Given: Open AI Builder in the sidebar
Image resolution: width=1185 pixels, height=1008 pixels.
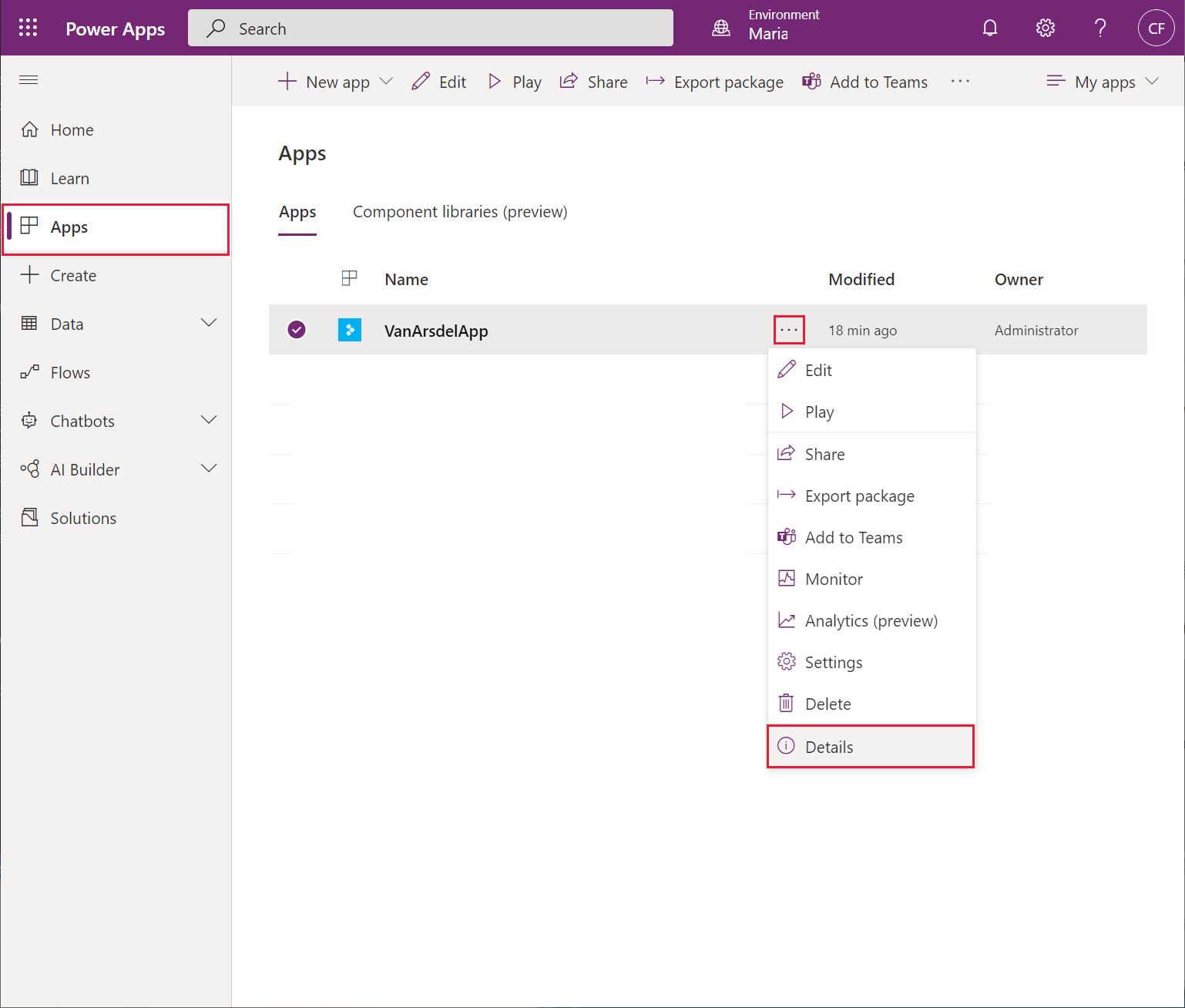Looking at the screenshot, I should click(85, 469).
